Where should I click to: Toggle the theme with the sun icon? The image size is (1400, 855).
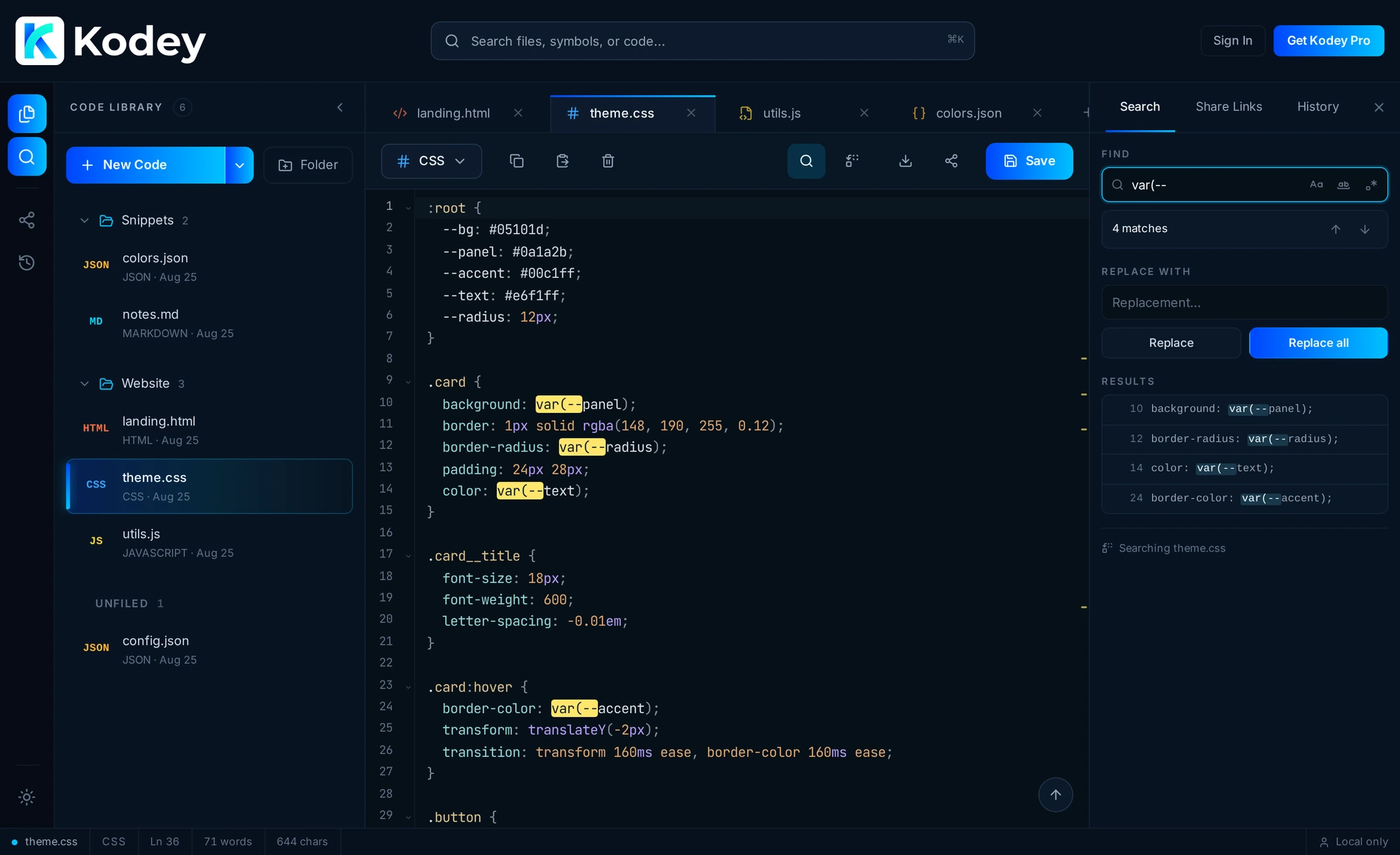(27, 797)
